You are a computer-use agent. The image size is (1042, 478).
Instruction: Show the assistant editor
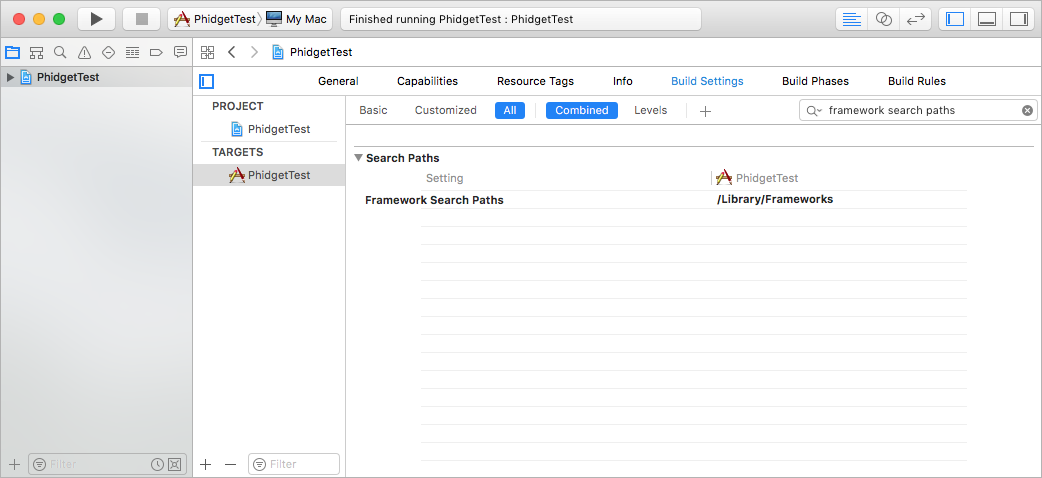883,19
